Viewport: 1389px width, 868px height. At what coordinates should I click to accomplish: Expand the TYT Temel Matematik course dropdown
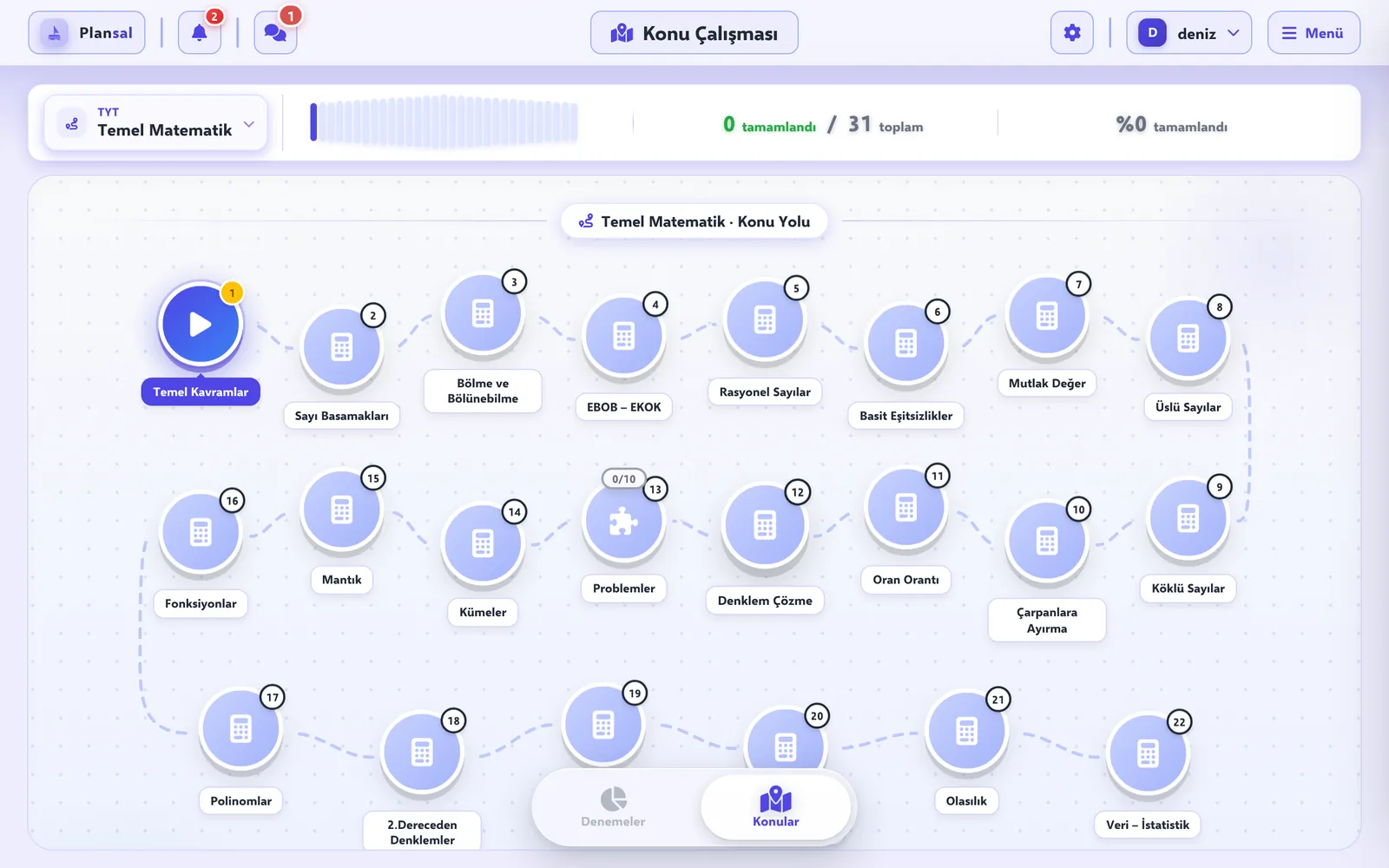click(x=156, y=123)
